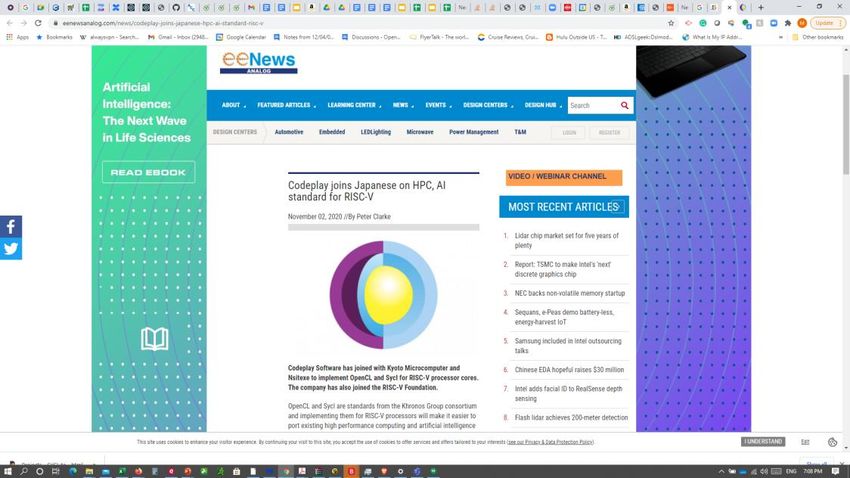
Task: Open notification center in system tray
Action: click(835, 471)
